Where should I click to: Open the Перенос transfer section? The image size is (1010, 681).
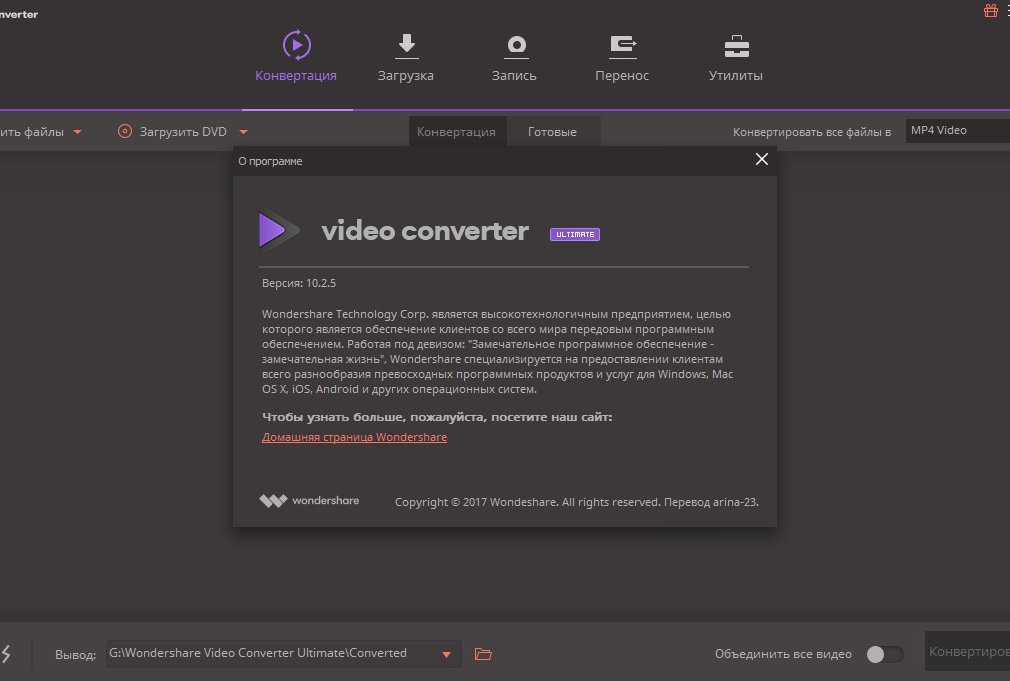622,57
